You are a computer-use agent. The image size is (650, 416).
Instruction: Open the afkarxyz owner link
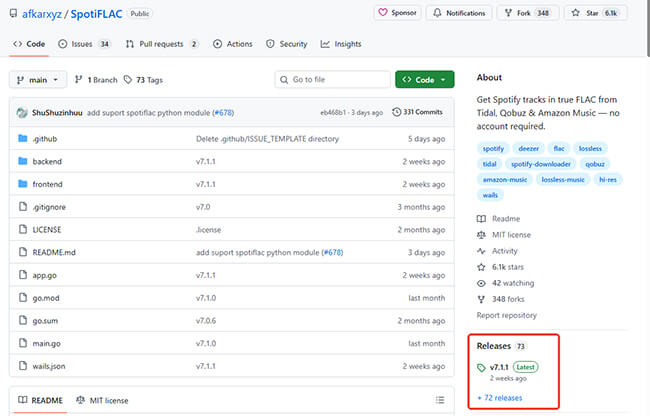(42, 14)
